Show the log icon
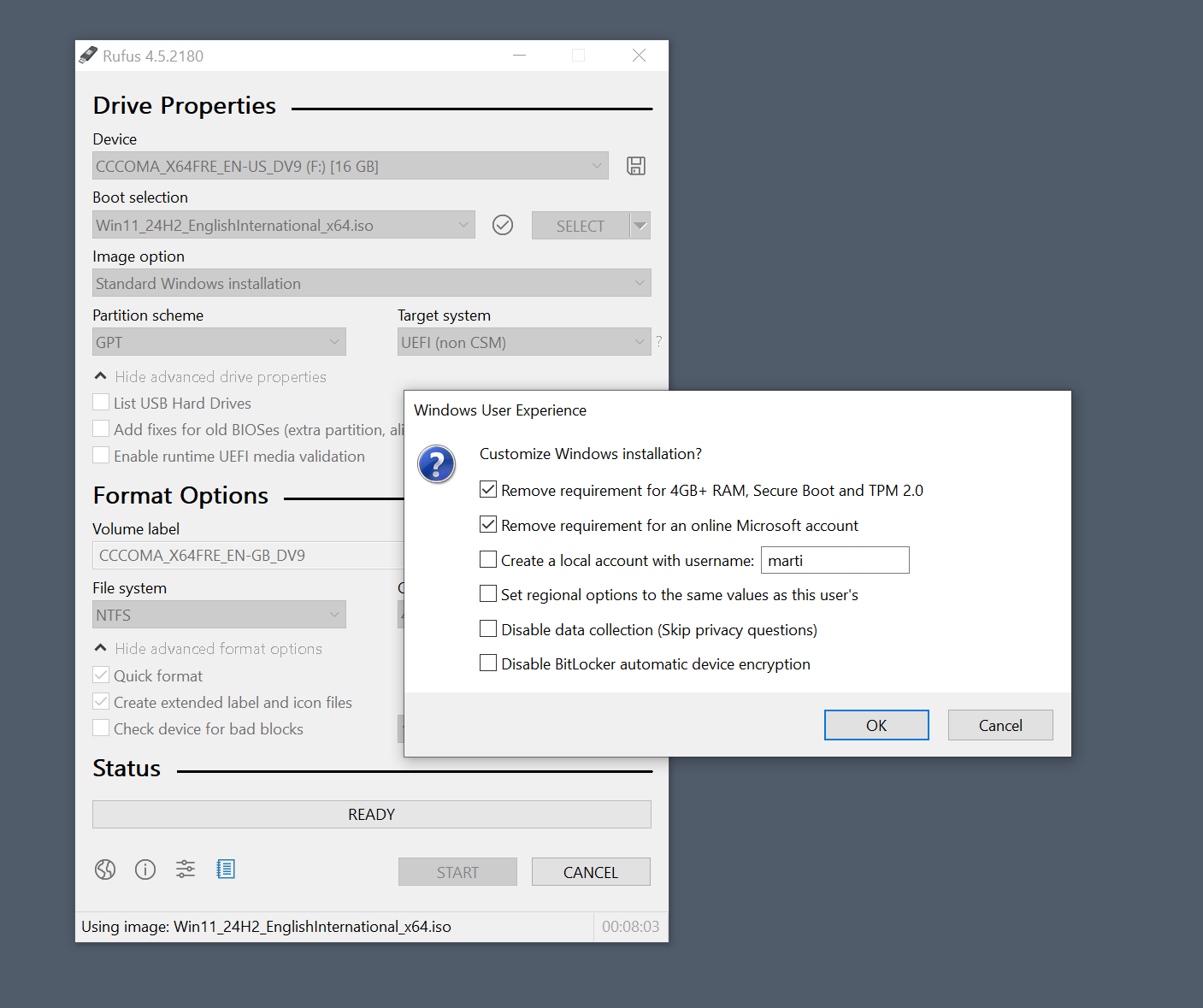This screenshot has width=1203, height=1008. [x=226, y=869]
